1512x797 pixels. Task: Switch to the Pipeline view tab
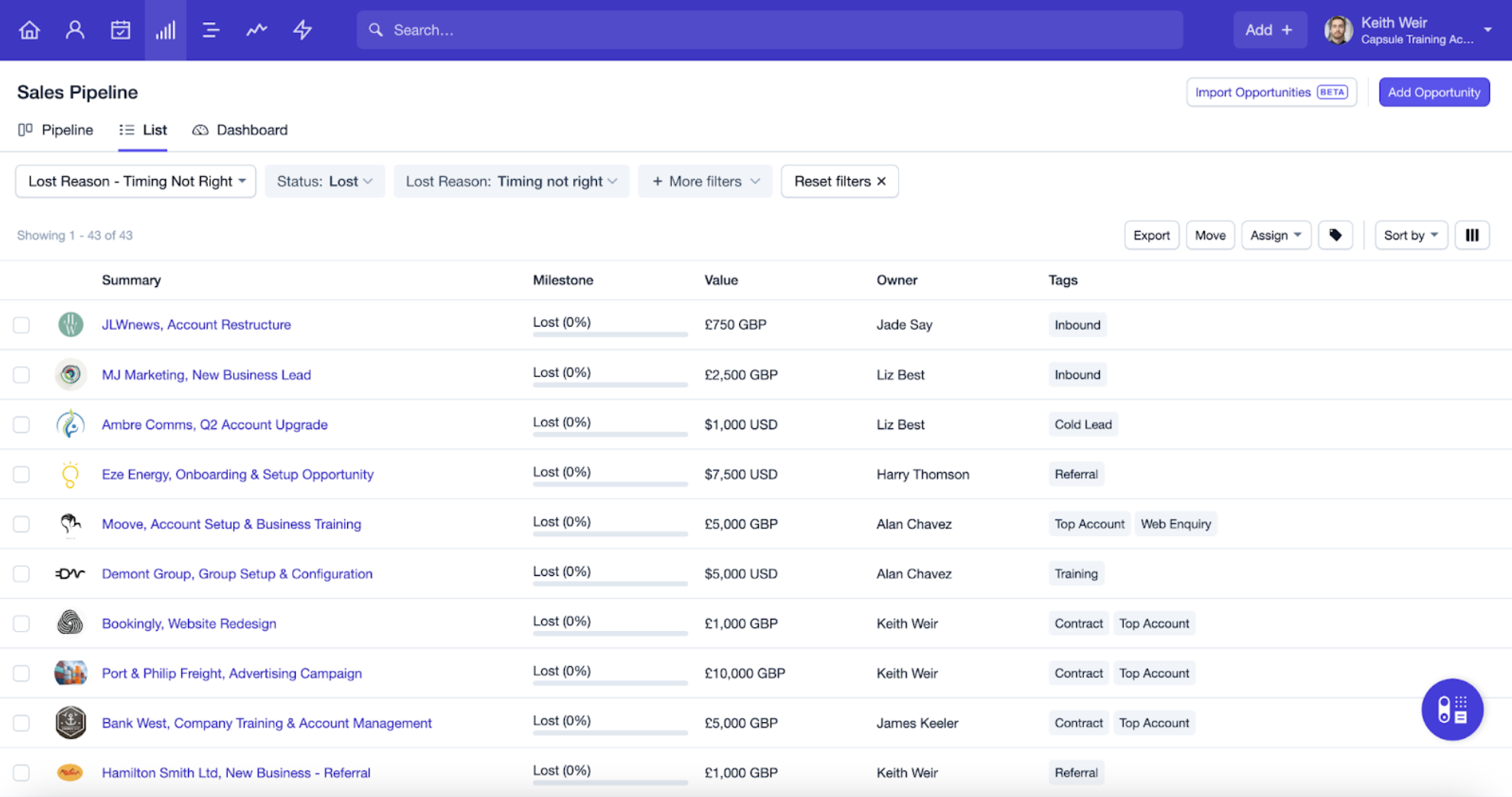(56, 130)
